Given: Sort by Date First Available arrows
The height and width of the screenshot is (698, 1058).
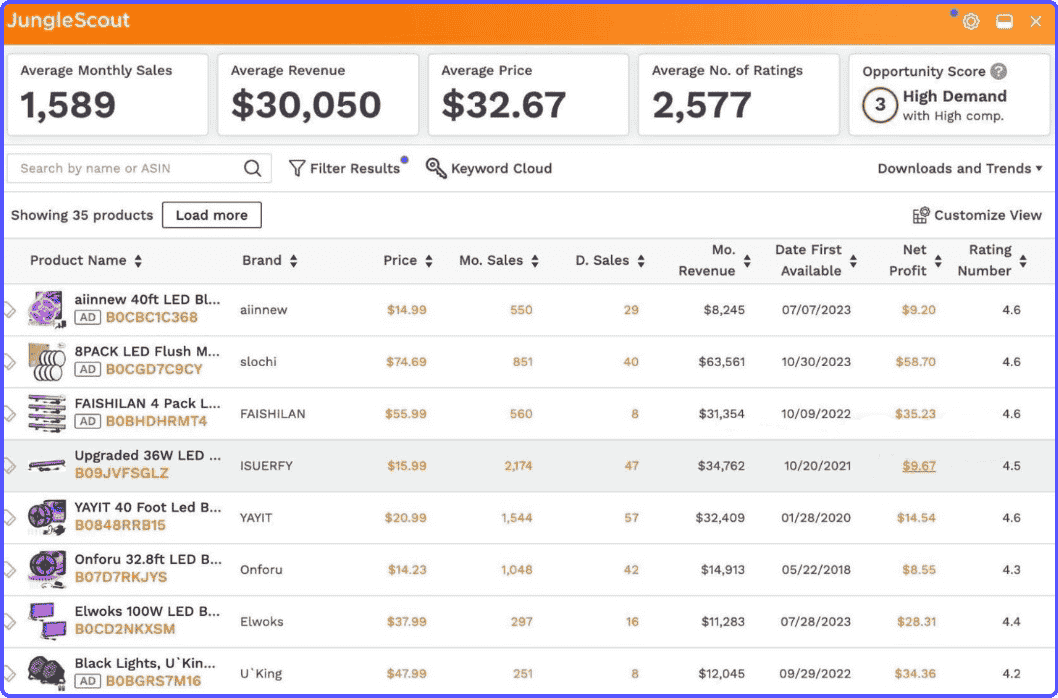Looking at the screenshot, I should [x=854, y=261].
